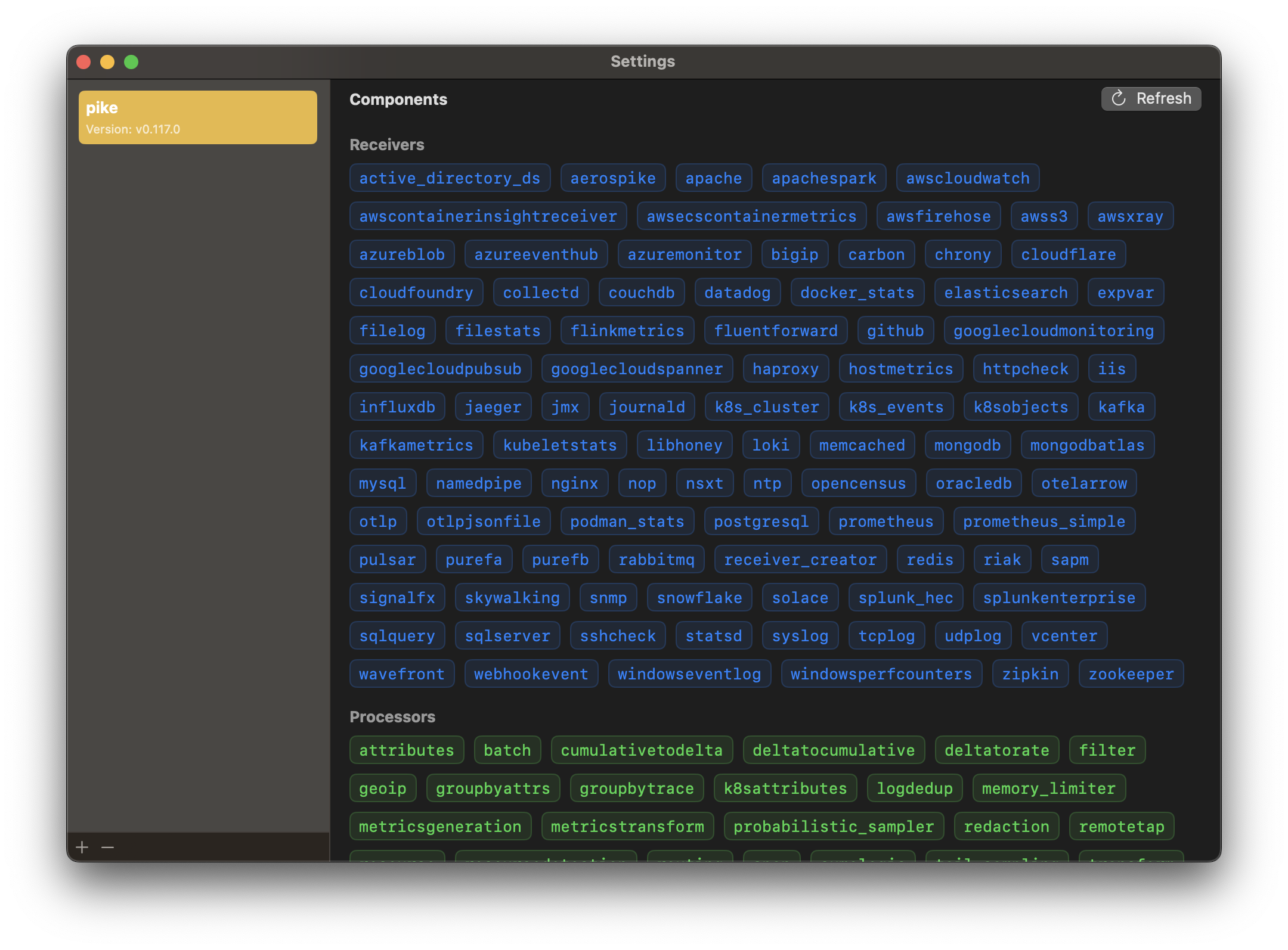1288x950 pixels.
Task: Click the awscontainerinsightreceiver tag
Action: [x=488, y=216]
